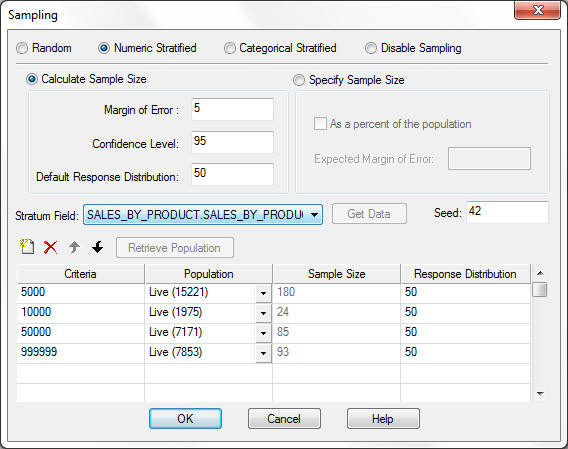Viewport: 568px width, 449px height.
Task: Expand Population dropdown for Live (7171)
Action: pos(263,333)
